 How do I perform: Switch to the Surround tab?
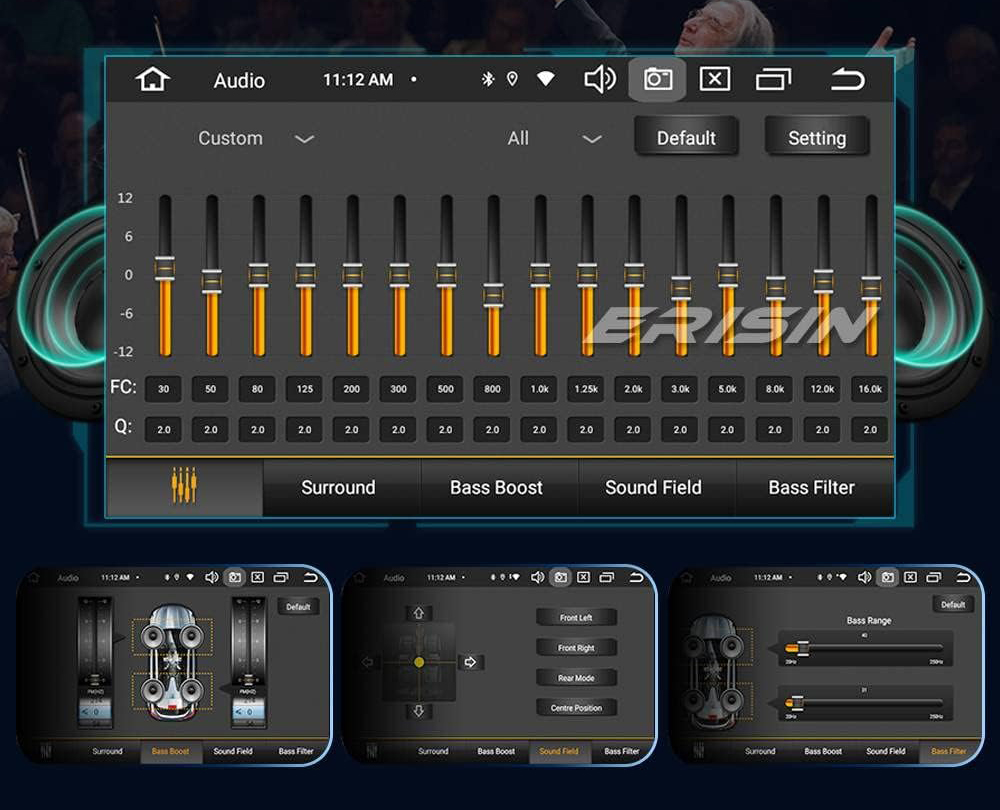click(x=338, y=487)
